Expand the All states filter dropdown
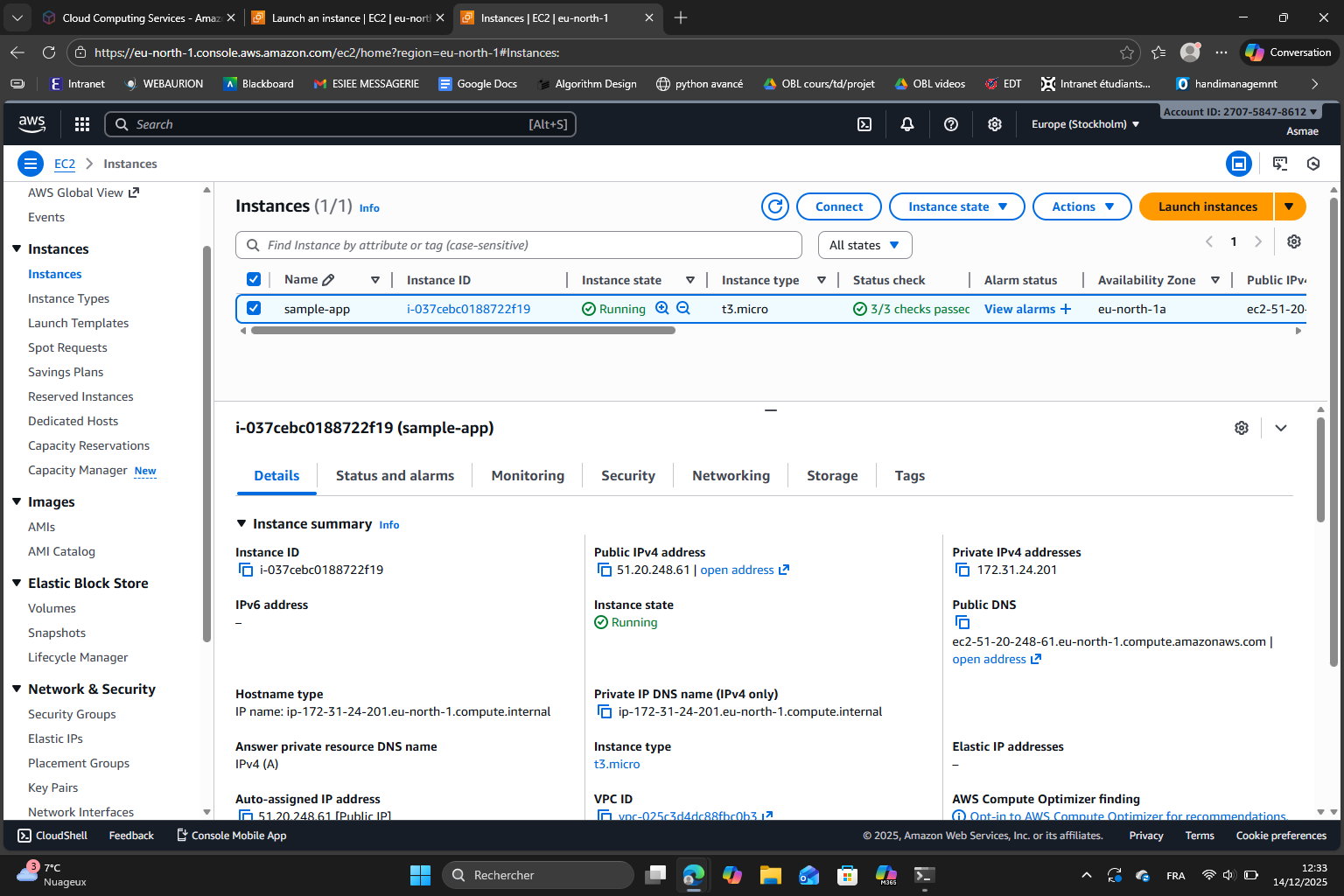The image size is (1344, 896). pos(864,245)
